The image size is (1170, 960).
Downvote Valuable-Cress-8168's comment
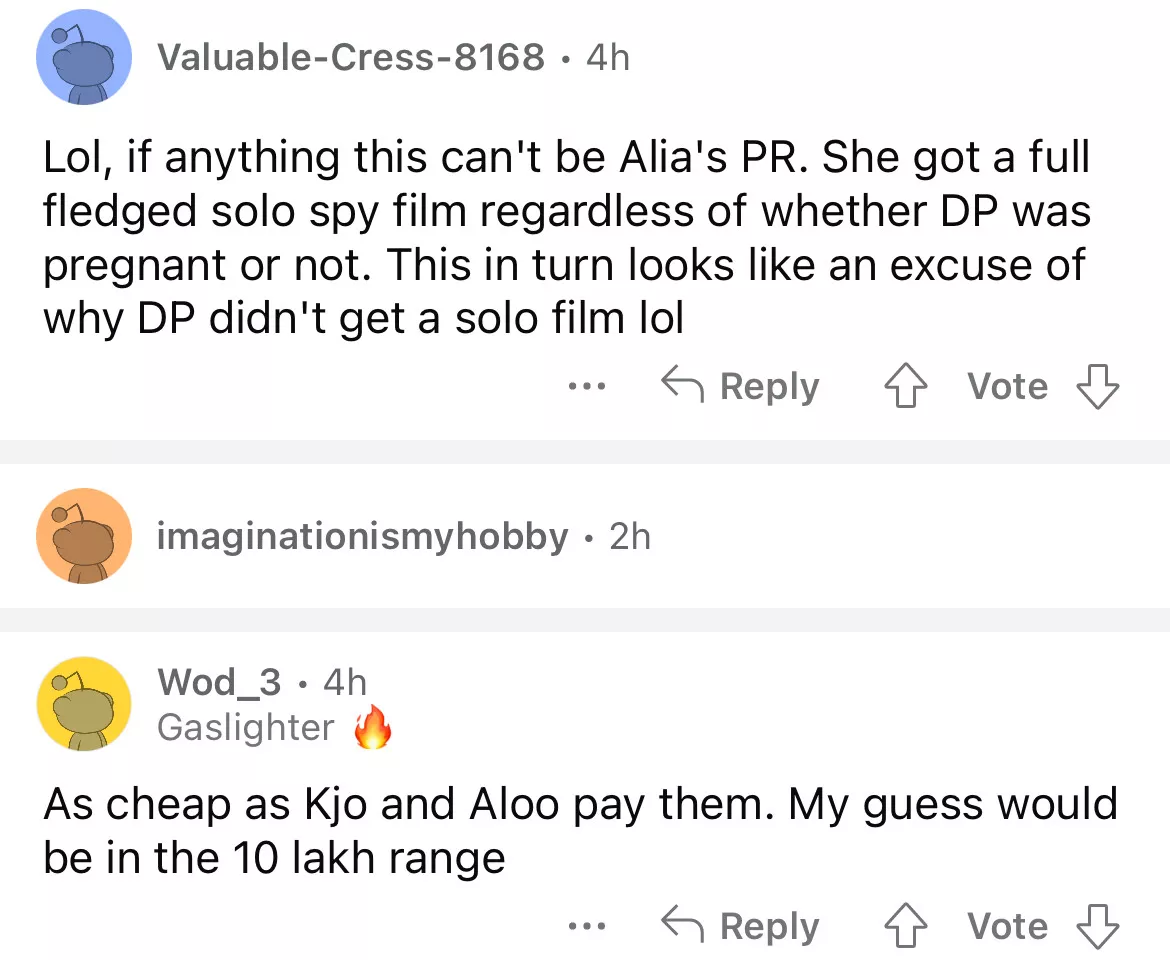[1097, 387]
